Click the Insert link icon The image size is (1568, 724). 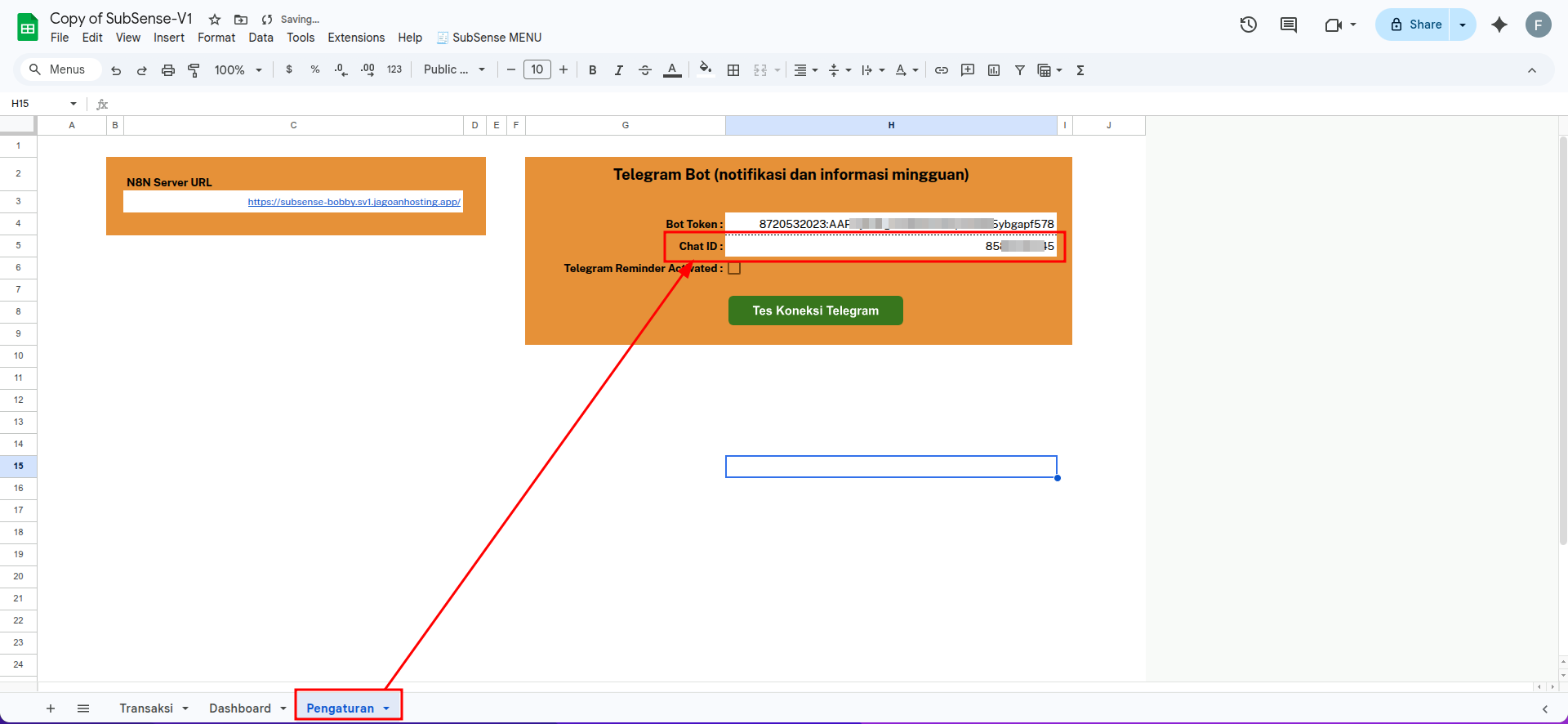[942, 70]
